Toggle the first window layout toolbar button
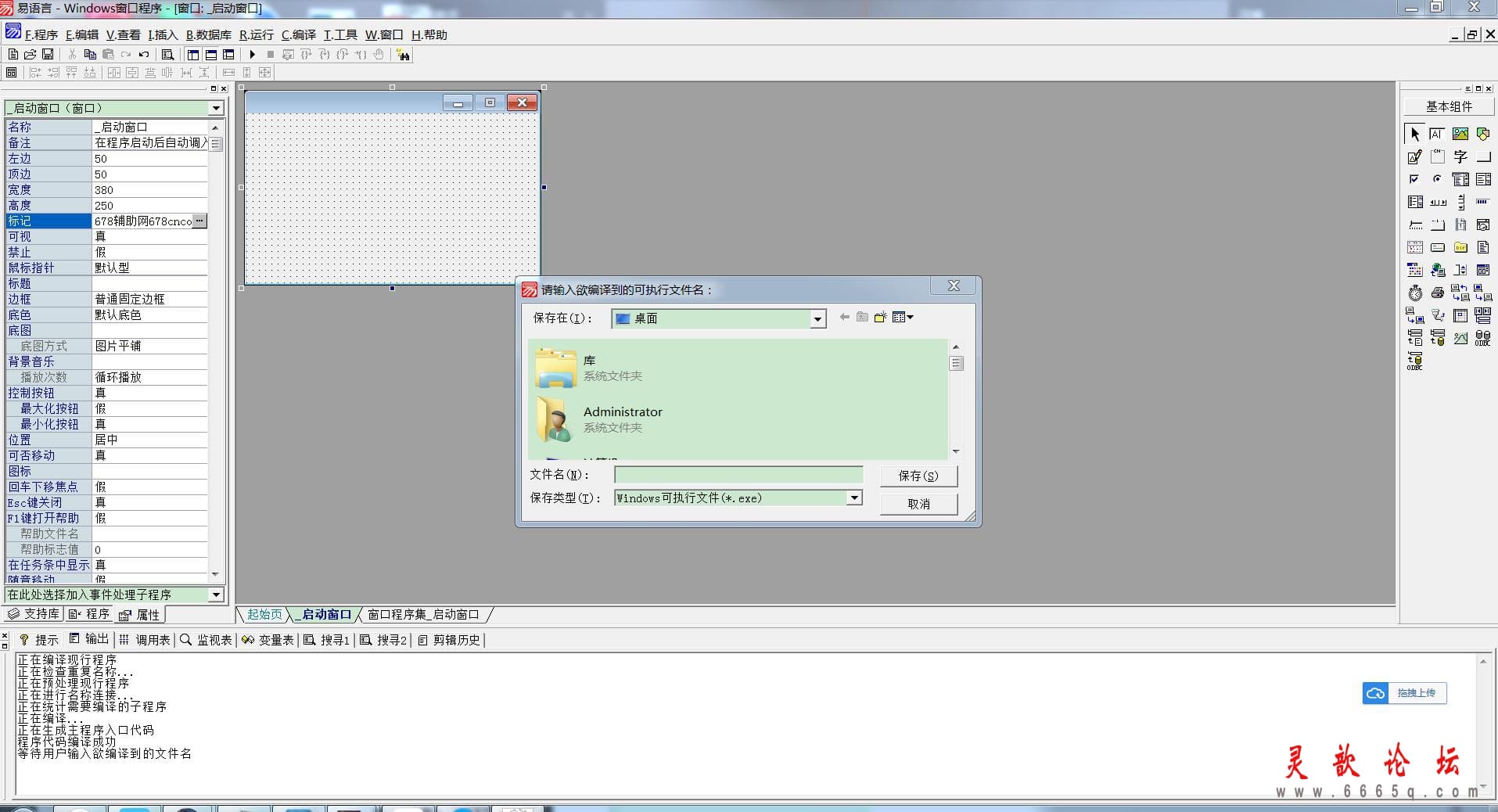Screen dimensions: 1498x812 193,55
